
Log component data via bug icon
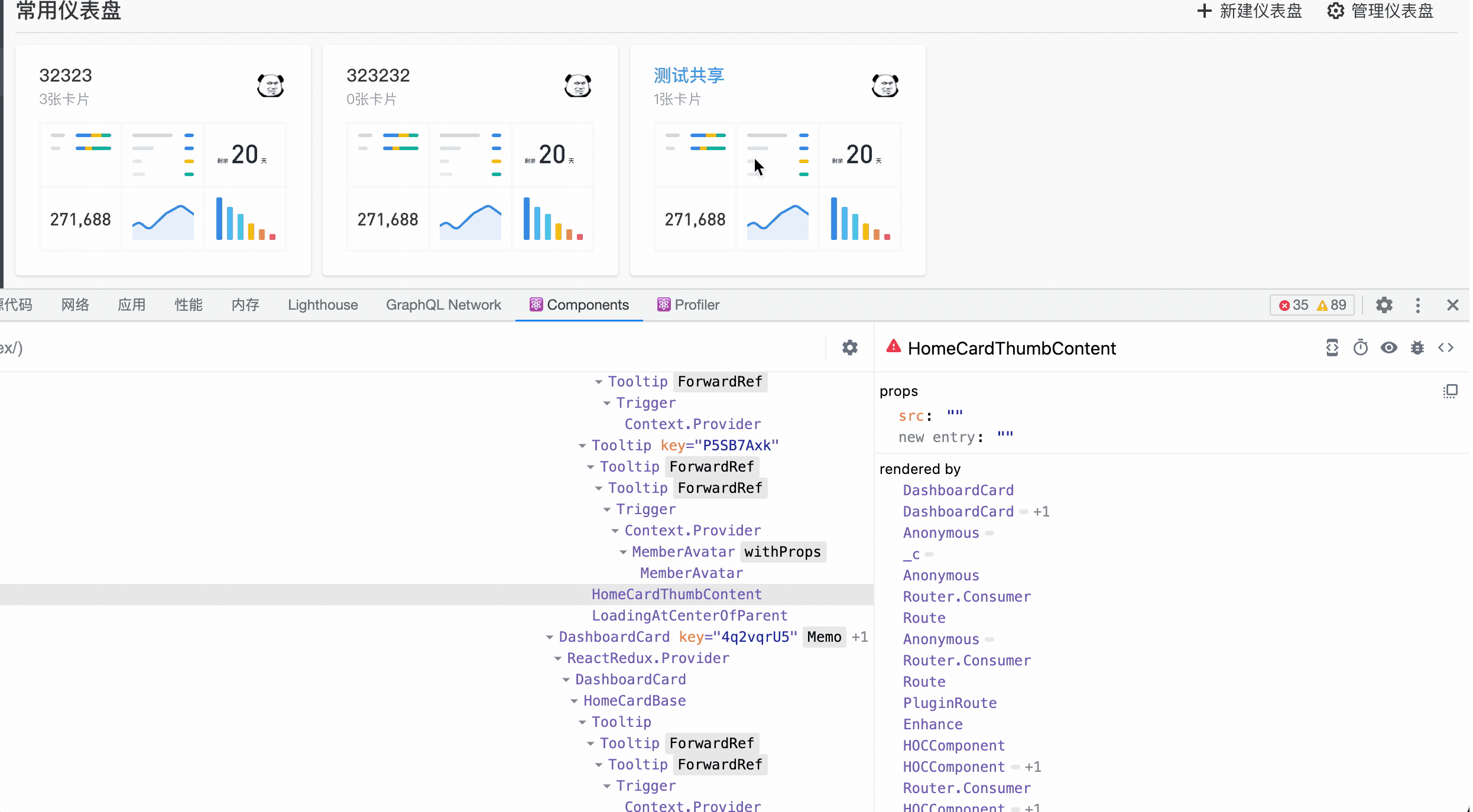coord(1417,347)
